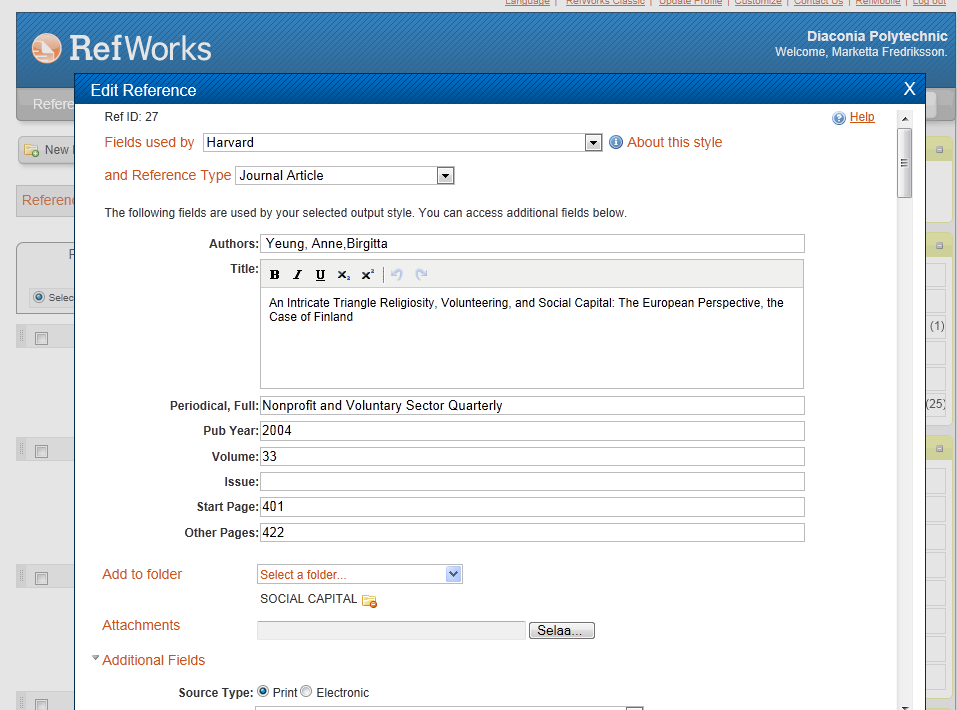957x710 pixels.
Task: Underline the selected title text
Action: 320,275
